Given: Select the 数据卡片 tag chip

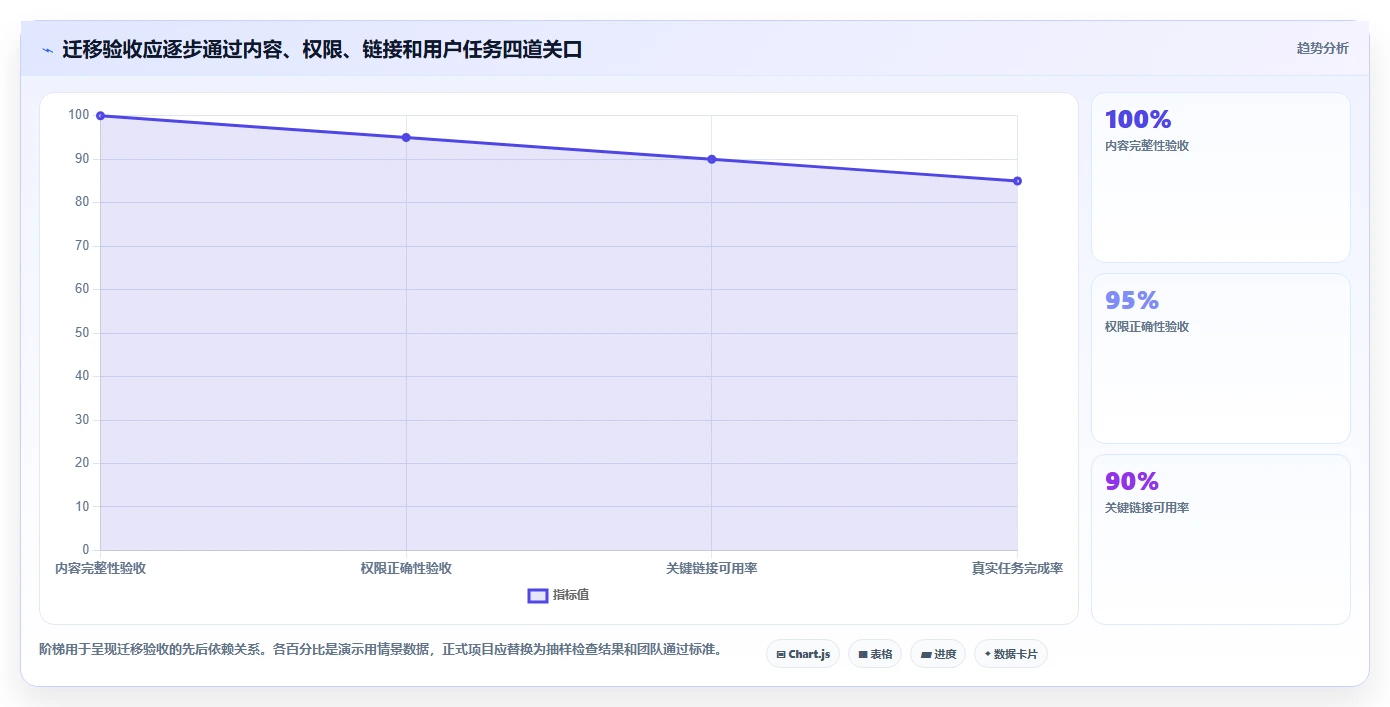Looking at the screenshot, I should pos(1011,654).
